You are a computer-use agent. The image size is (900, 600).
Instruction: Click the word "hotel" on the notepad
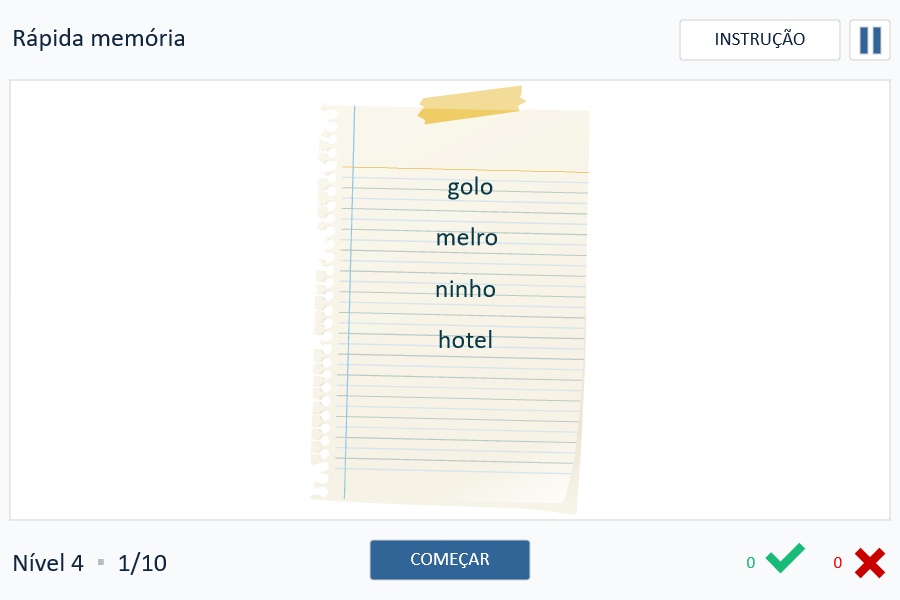tap(465, 340)
